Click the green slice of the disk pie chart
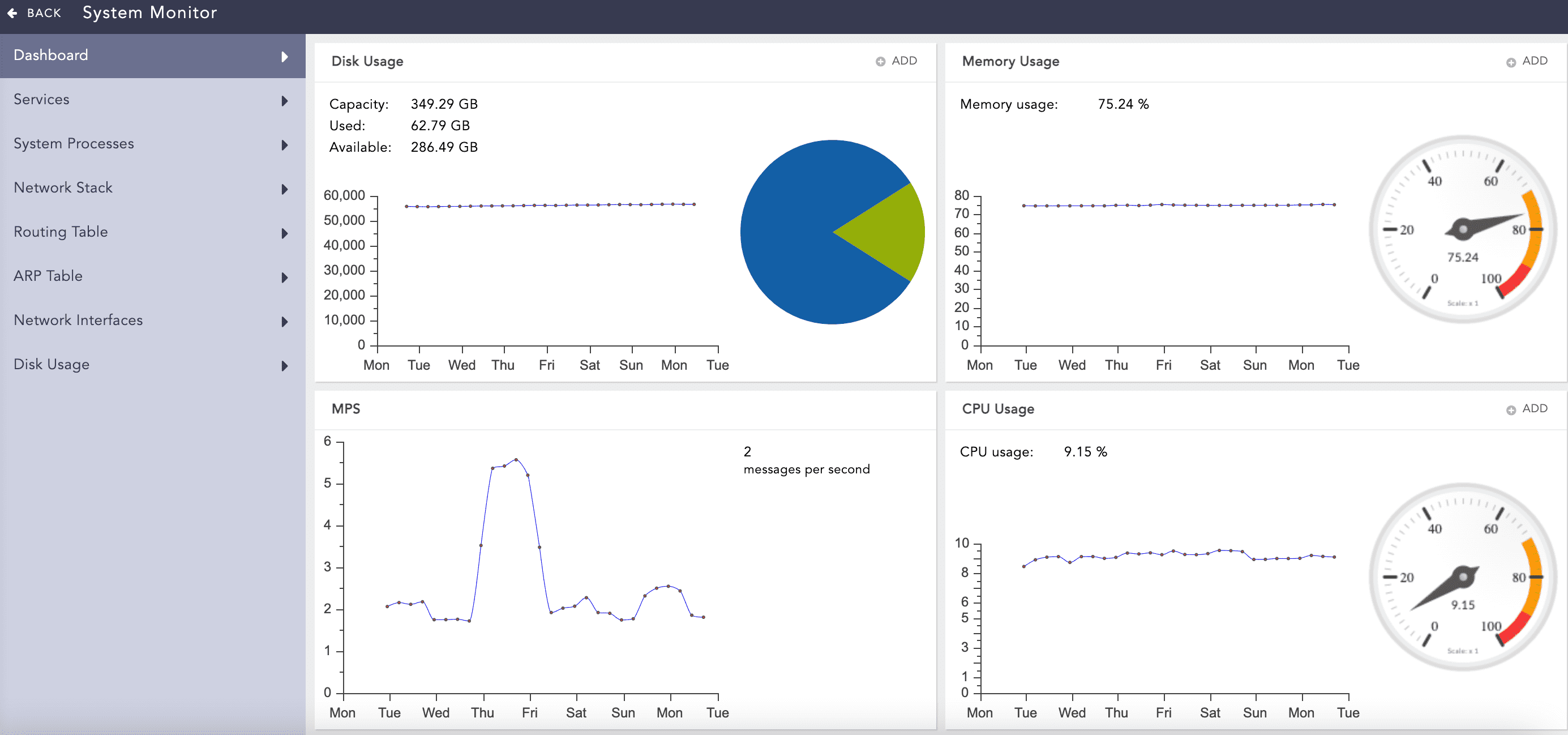Image resolution: width=1568 pixels, height=735 pixels. coord(889,232)
